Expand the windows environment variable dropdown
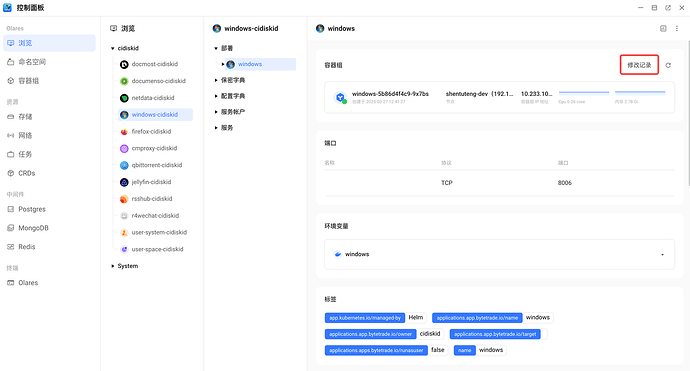This screenshot has height=371, width=690. (x=662, y=254)
